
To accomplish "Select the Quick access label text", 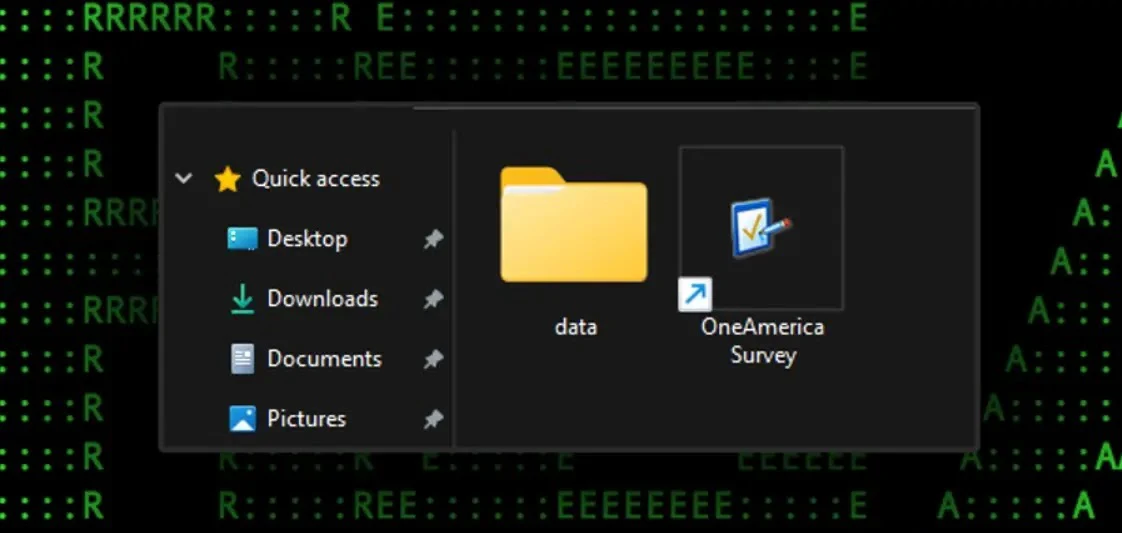I will tap(315, 179).
